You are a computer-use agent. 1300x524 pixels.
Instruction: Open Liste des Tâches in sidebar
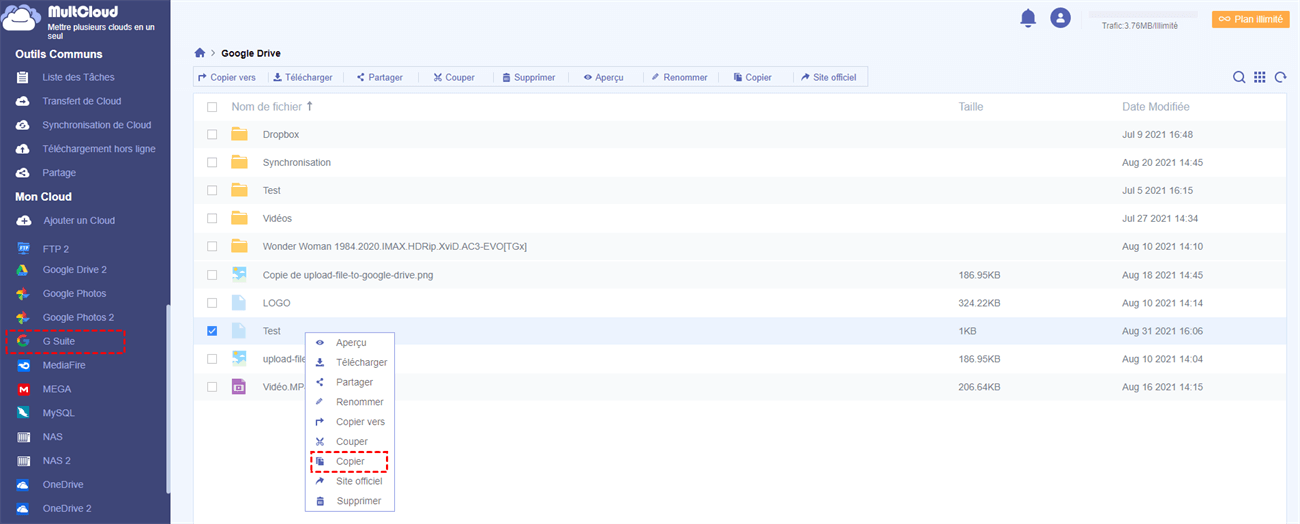click(x=78, y=77)
